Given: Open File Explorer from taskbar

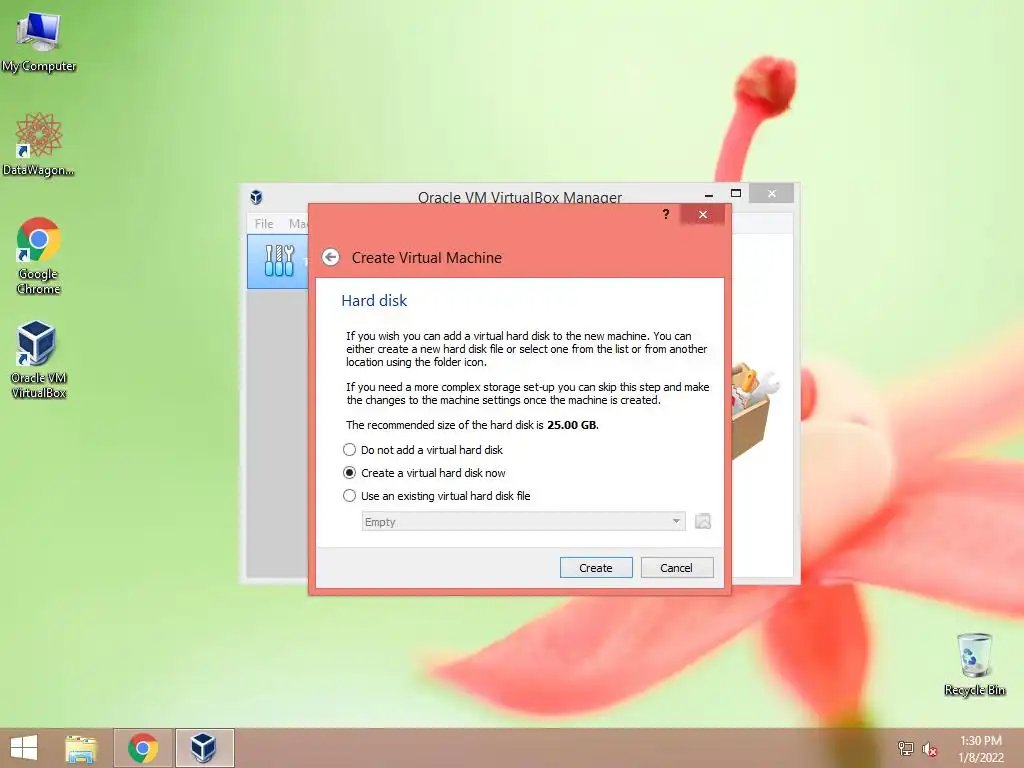Looking at the screenshot, I should 81,748.
